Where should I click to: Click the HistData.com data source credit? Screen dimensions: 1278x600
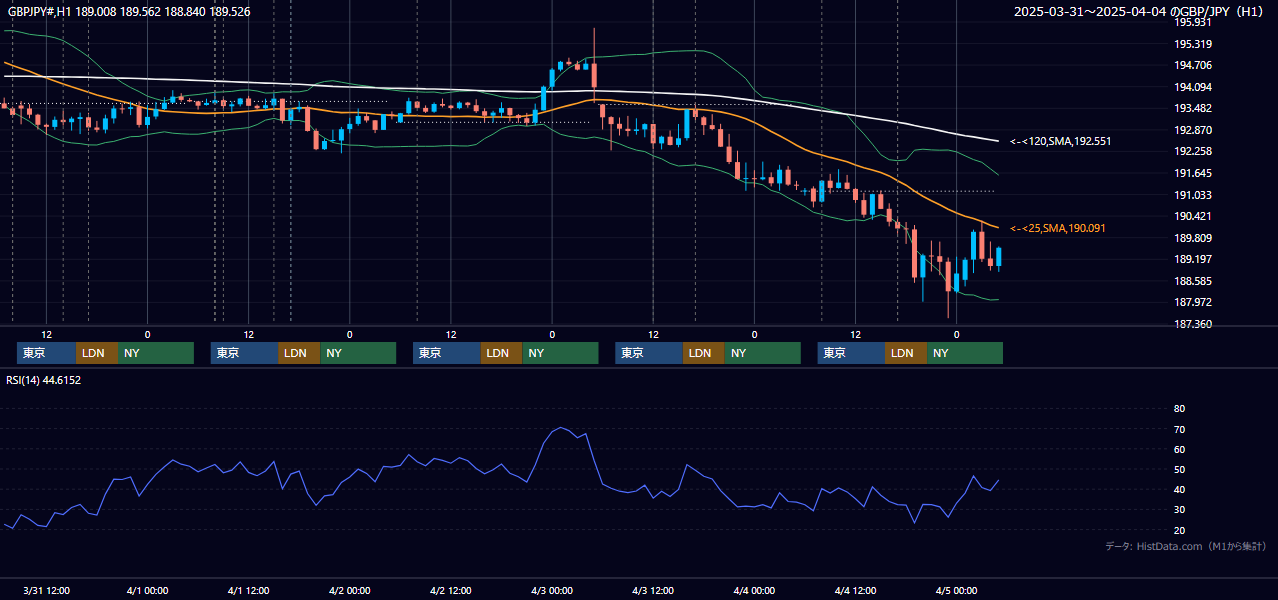(x=1186, y=547)
